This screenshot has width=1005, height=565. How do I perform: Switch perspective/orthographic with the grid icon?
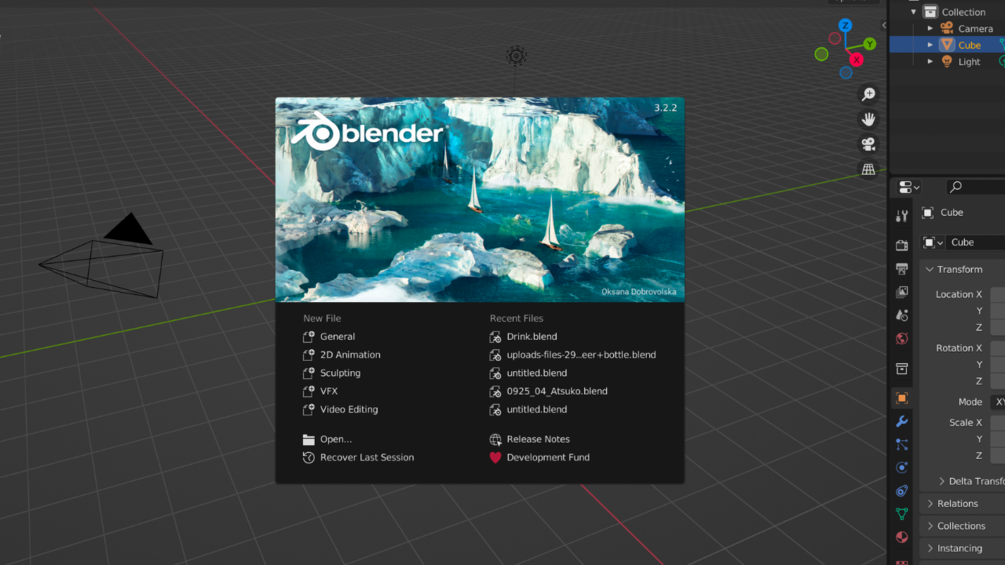coord(868,170)
